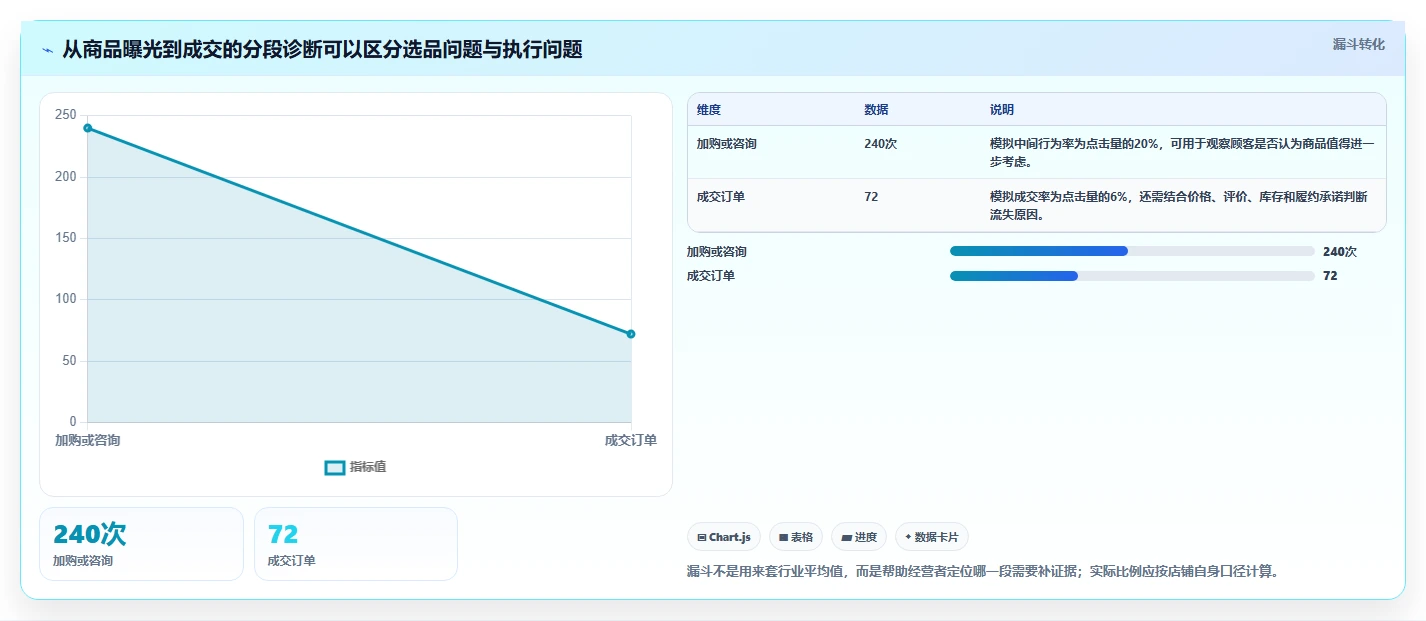The height and width of the screenshot is (621, 1426).
Task: Click the footnote starting 漏斗不是用来套行业平均值
Action: click(983, 572)
